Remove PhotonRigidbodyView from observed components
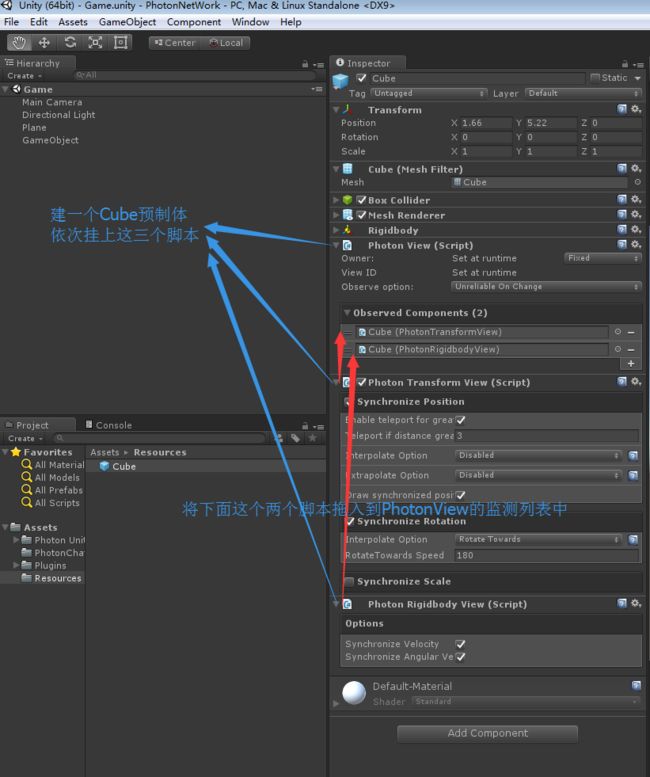 [631, 349]
